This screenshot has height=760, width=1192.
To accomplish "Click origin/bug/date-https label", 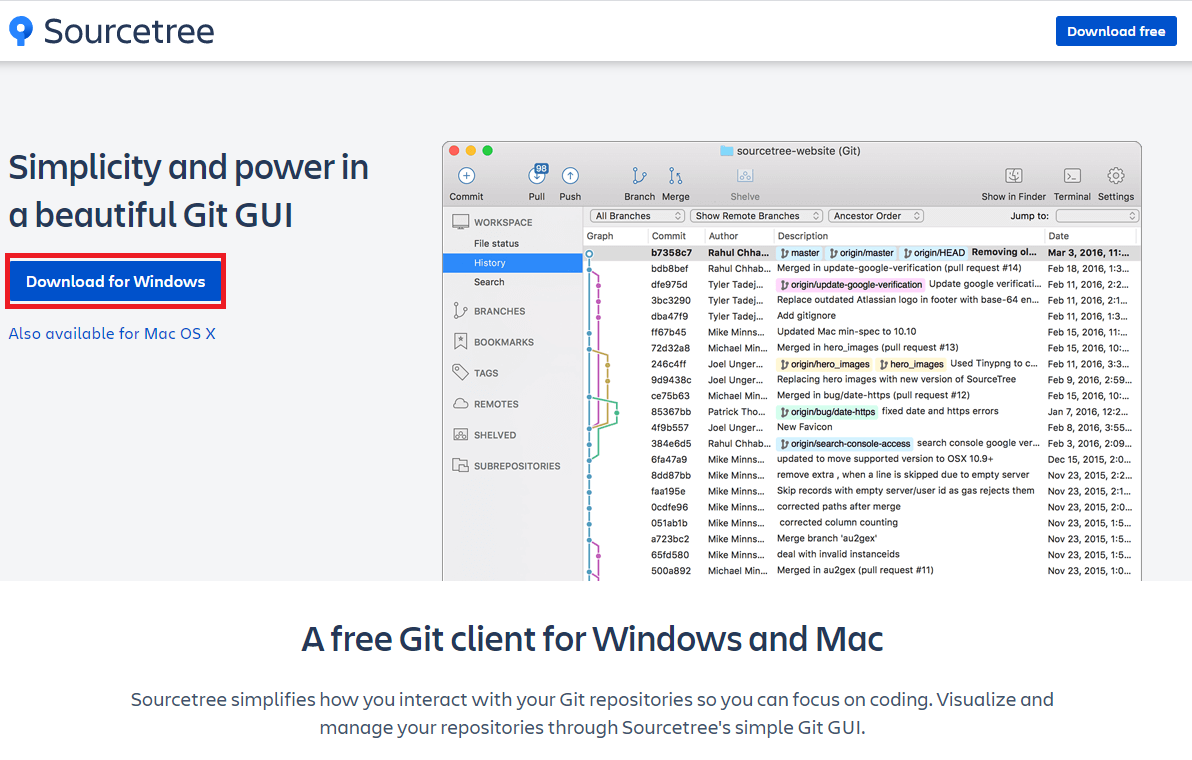I will [x=827, y=412].
